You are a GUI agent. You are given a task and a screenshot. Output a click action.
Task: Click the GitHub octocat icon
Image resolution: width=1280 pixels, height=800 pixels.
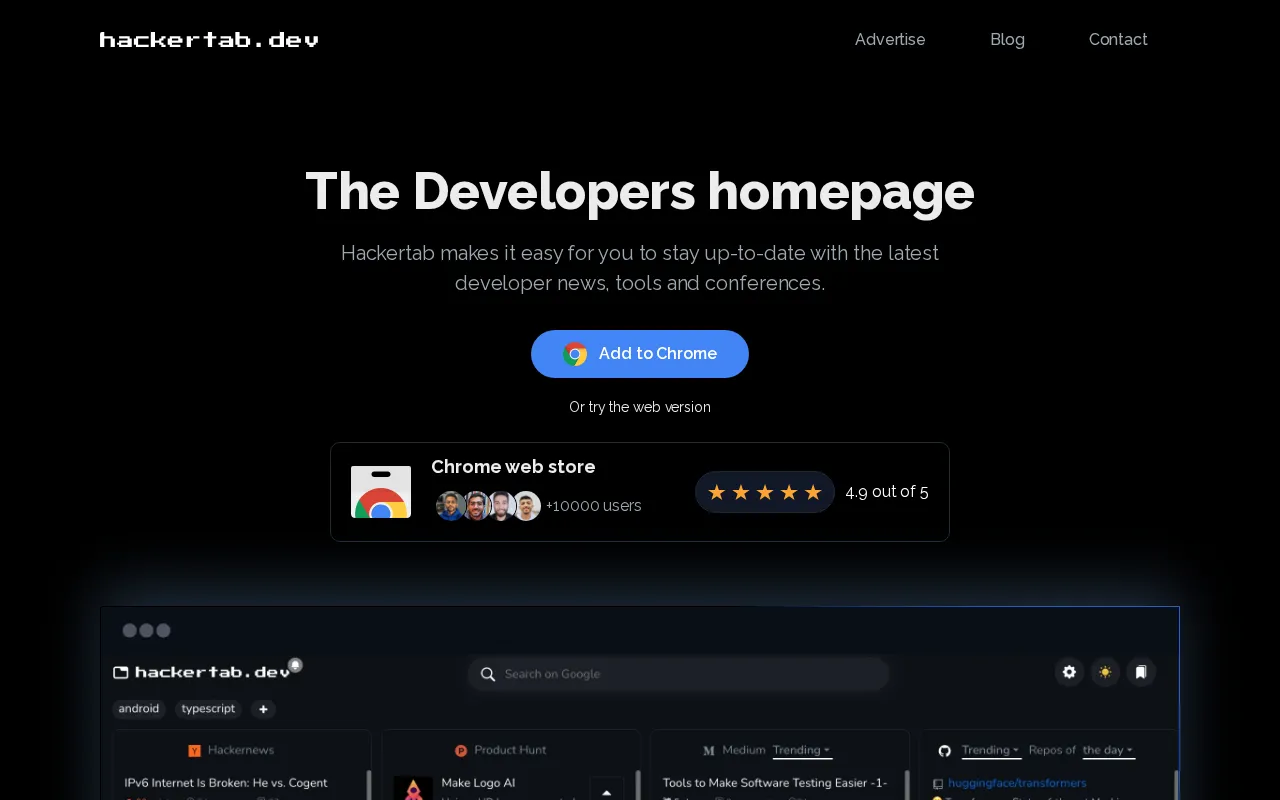(944, 750)
